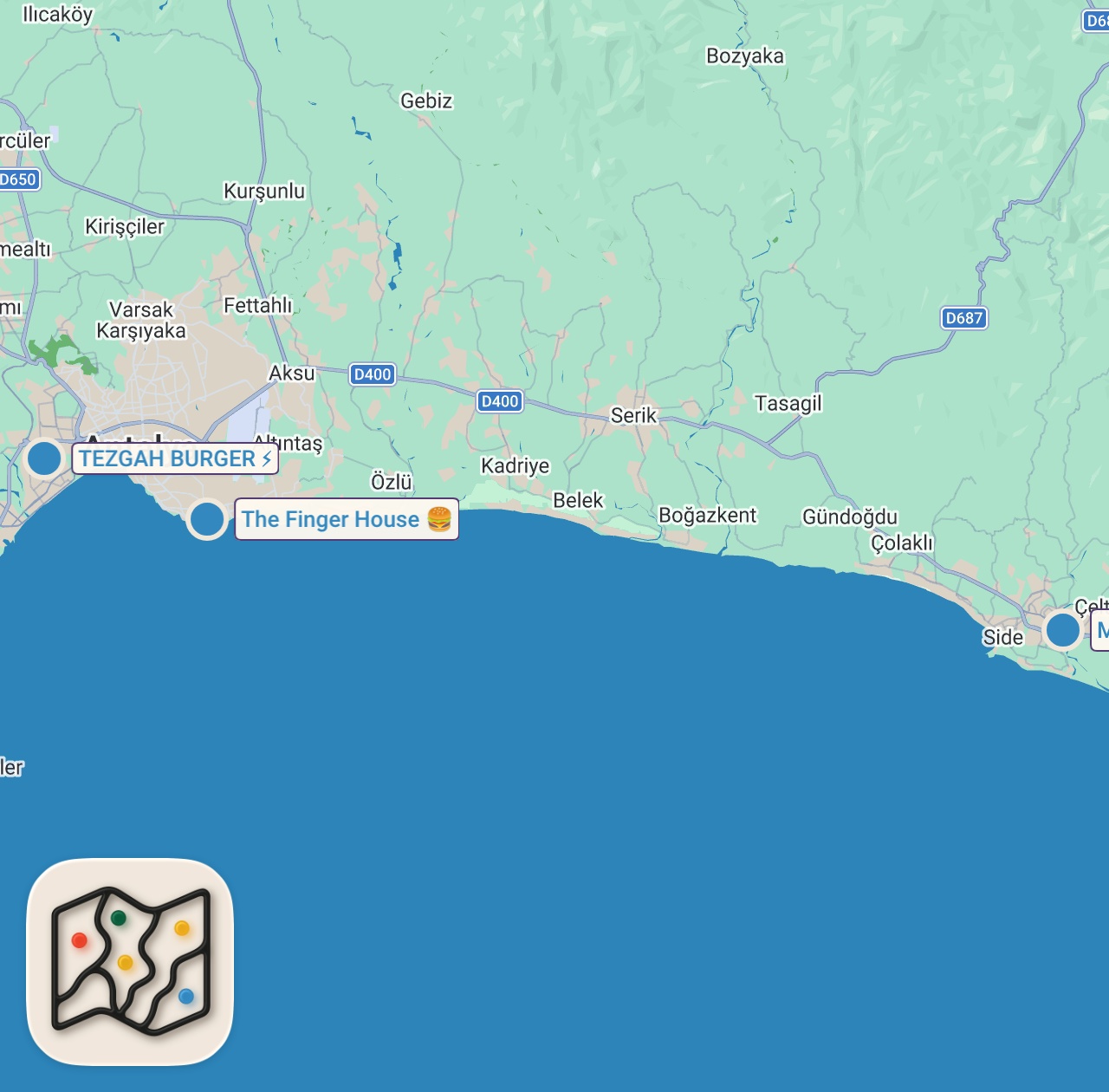The height and width of the screenshot is (1092, 1109).
Task: Select the Varsak Karşıyaka label
Action: [x=141, y=321]
